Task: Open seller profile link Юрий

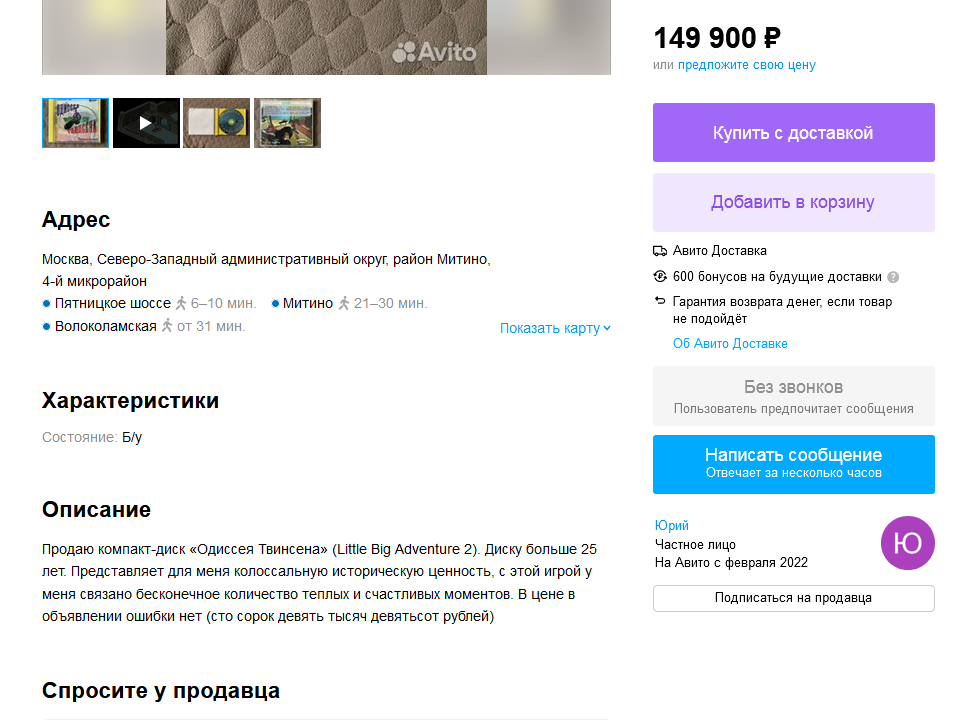Action: 671,526
